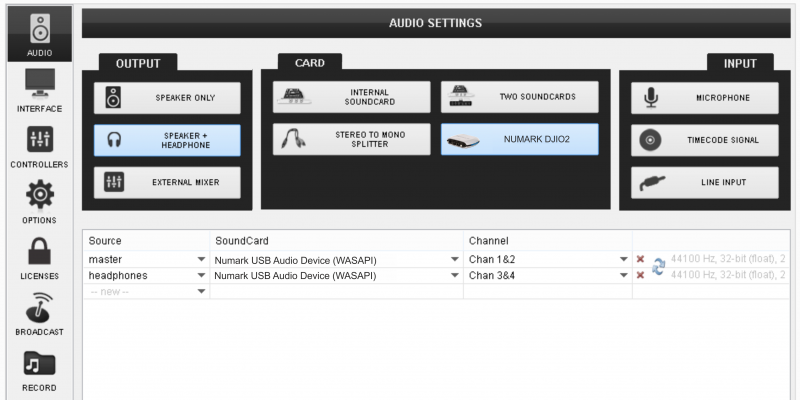Click the new source entry row
Viewport: 800px width, 400px height.
pos(146,291)
